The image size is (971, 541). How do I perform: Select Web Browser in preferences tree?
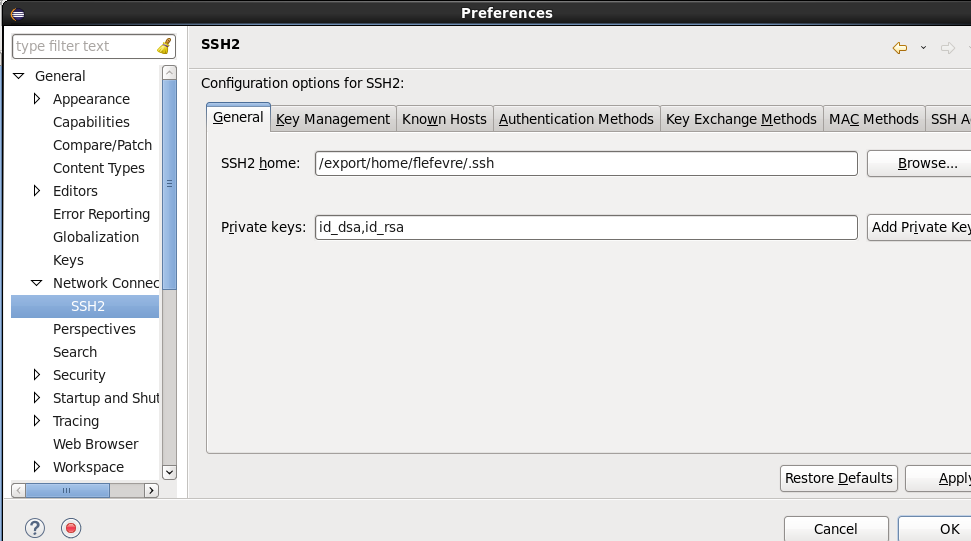[x=95, y=444]
